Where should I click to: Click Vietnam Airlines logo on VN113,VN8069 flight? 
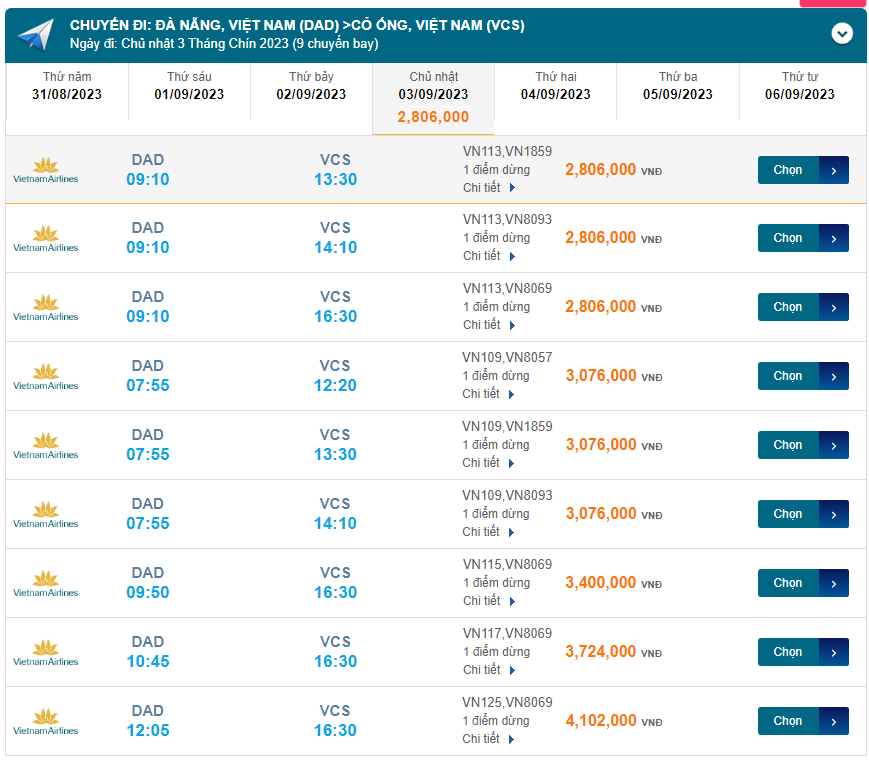[45, 307]
